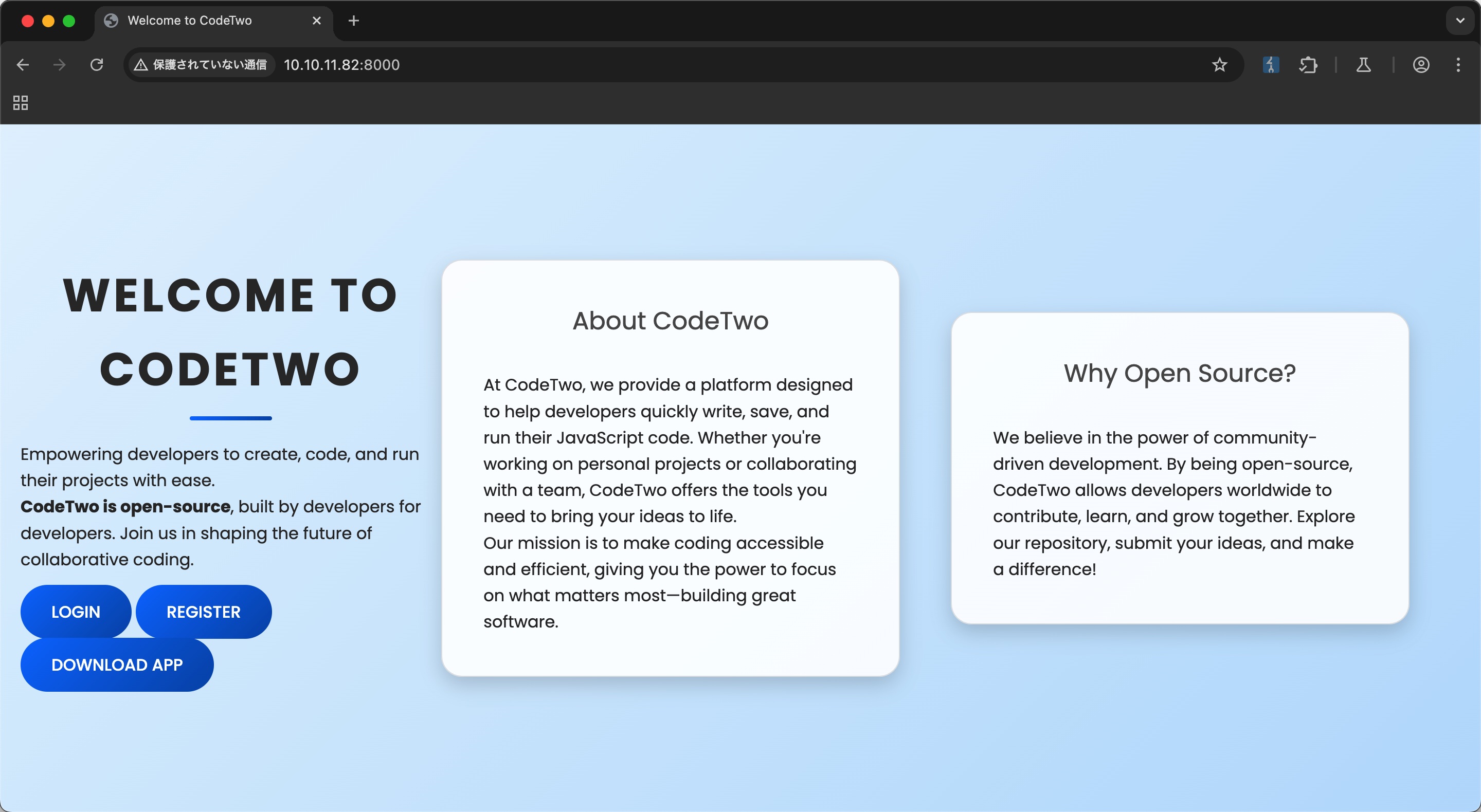Click the address bar URL field
Screen dimensions: 1481x812
coord(690,65)
